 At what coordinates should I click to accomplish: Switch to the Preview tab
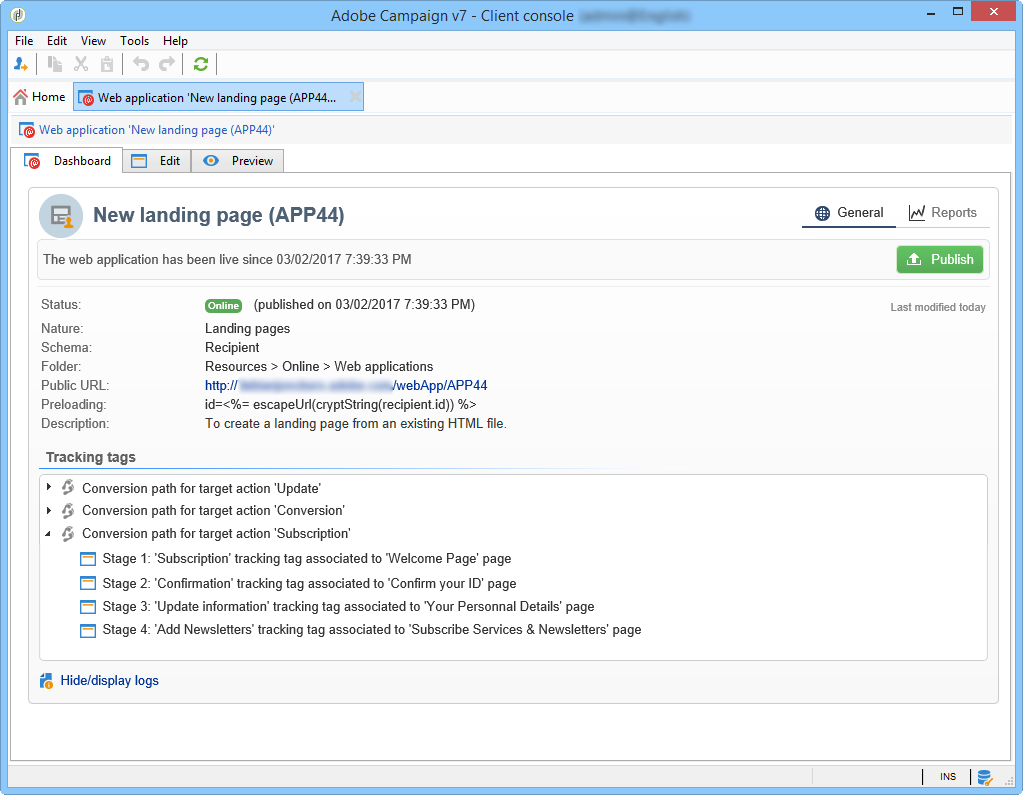[x=238, y=161]
